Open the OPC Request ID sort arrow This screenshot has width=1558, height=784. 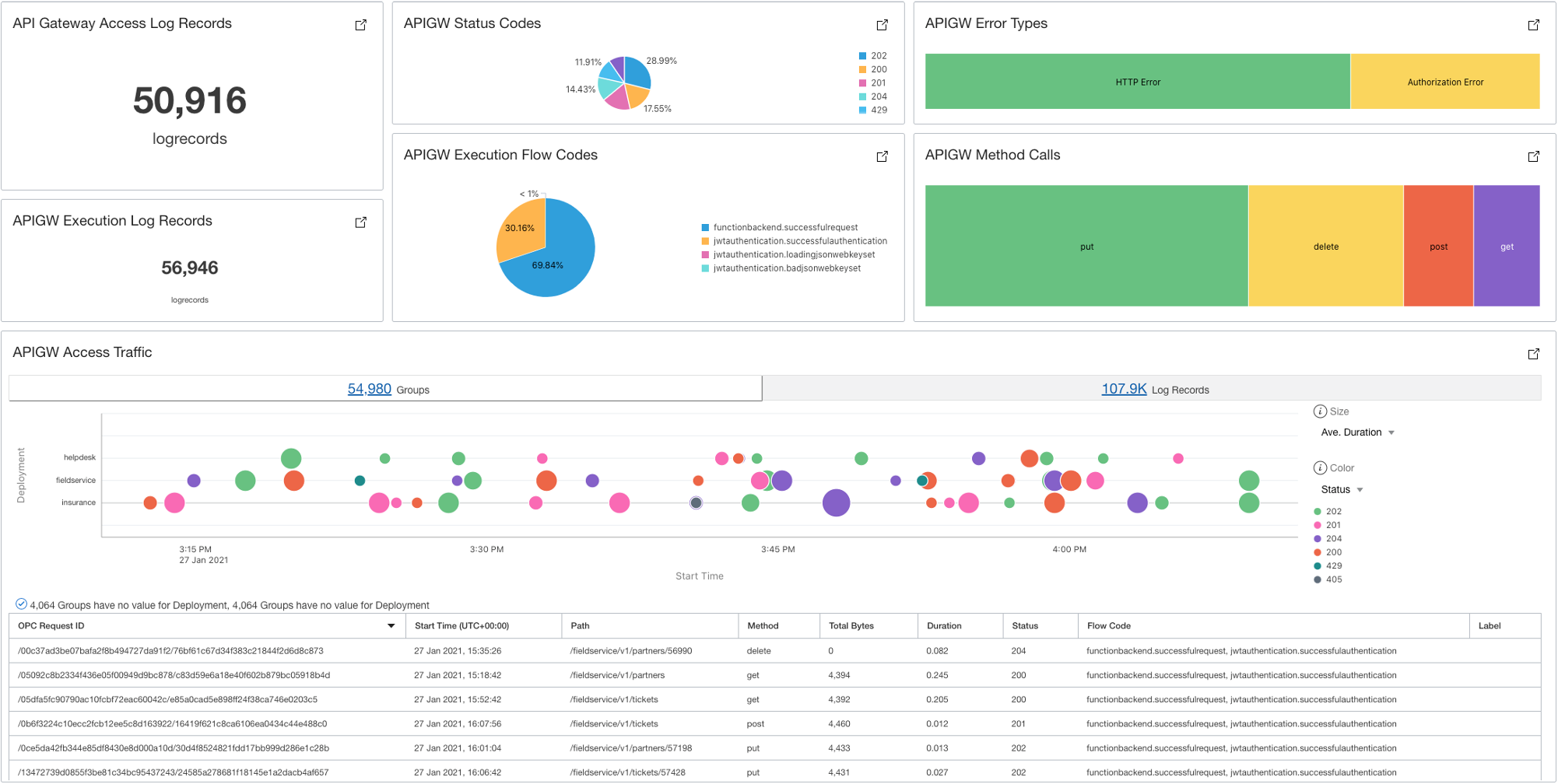tap(391, 625)
